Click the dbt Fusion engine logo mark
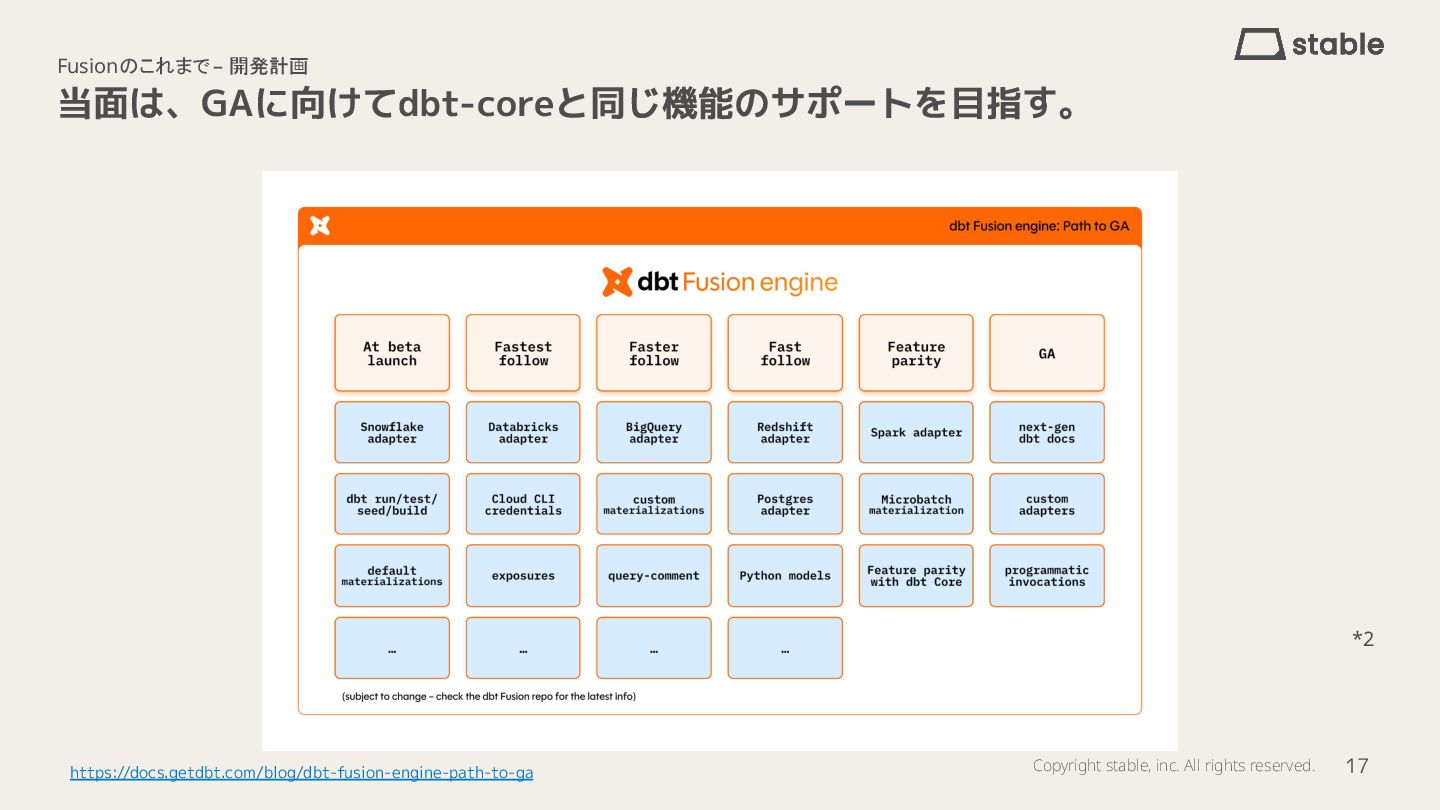 click(617, 282)
